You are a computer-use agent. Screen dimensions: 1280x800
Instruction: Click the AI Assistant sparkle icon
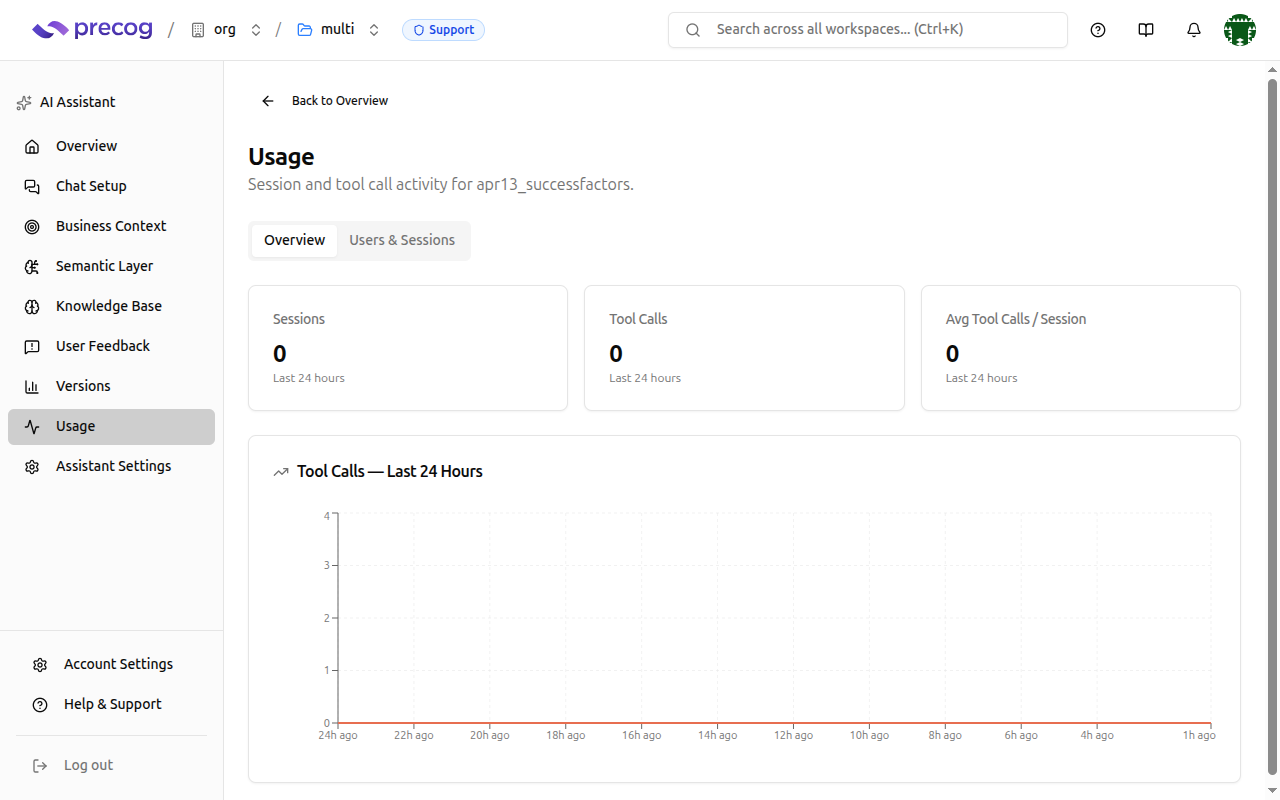click(24, 102)
